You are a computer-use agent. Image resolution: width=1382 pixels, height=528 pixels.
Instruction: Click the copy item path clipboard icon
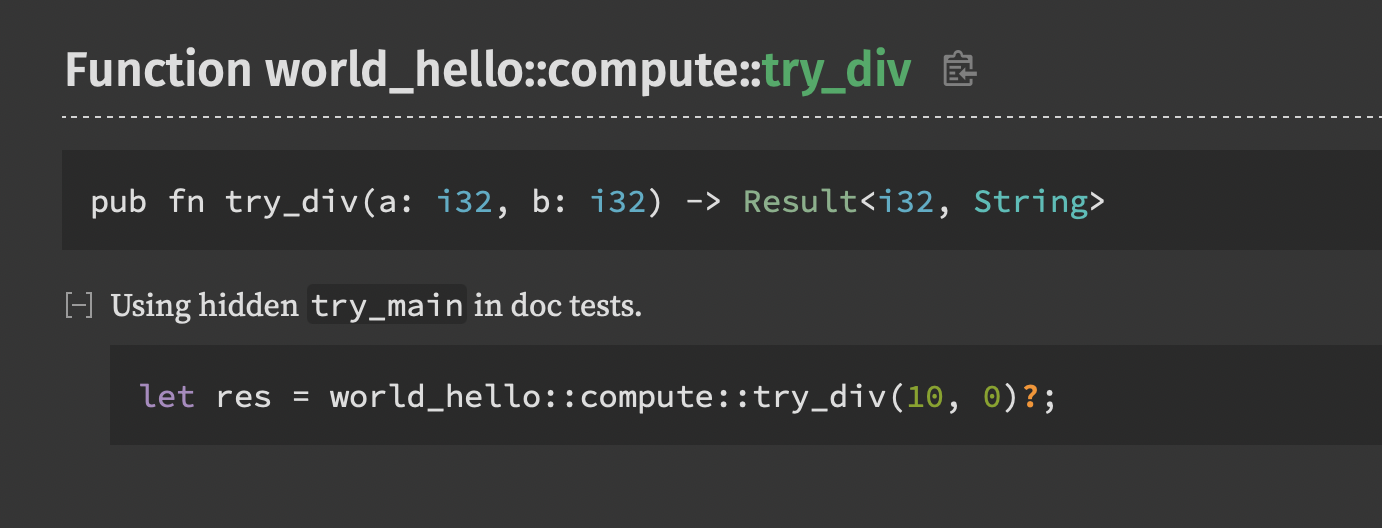tap(959, 69)
